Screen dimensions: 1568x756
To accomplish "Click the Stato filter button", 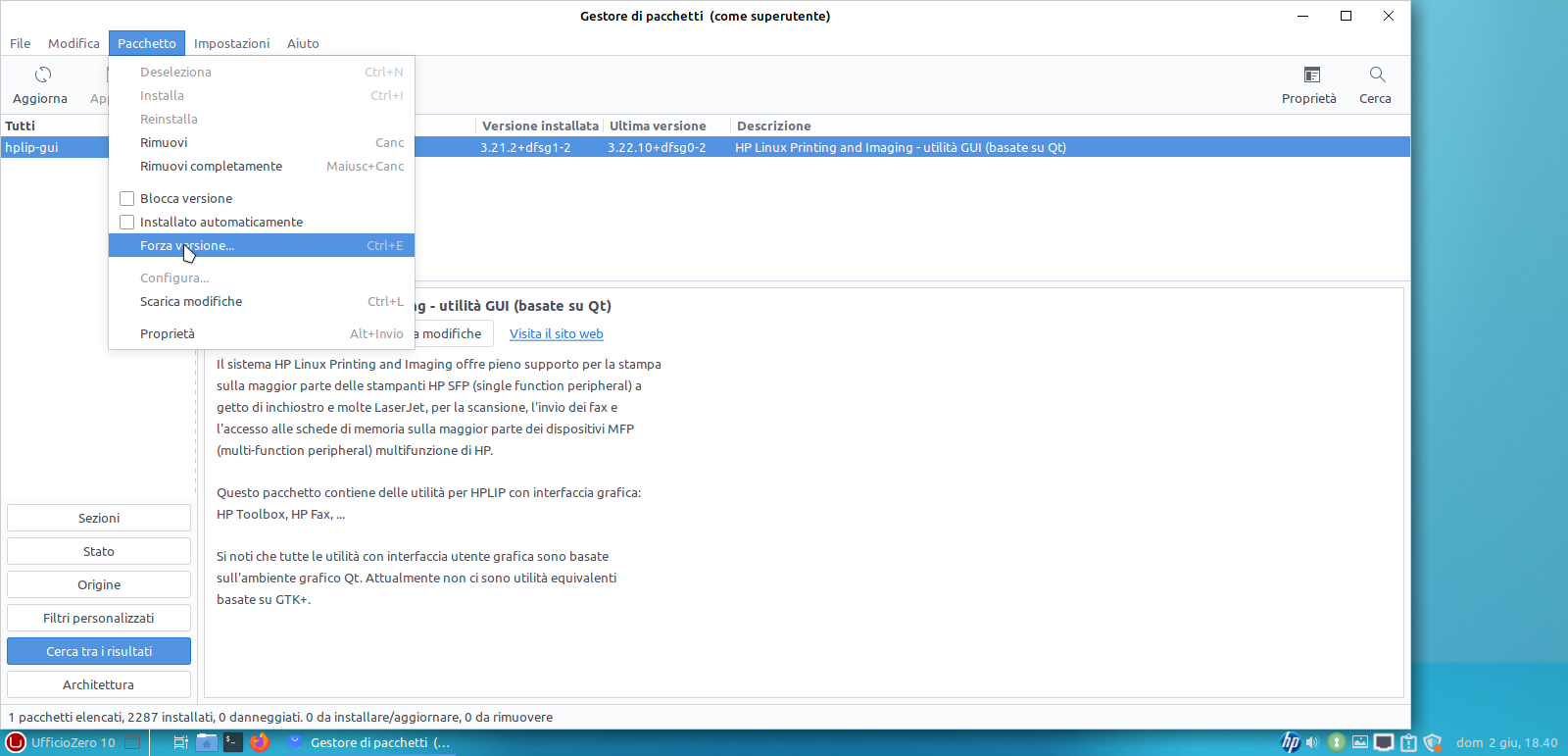I will point(99,551).
